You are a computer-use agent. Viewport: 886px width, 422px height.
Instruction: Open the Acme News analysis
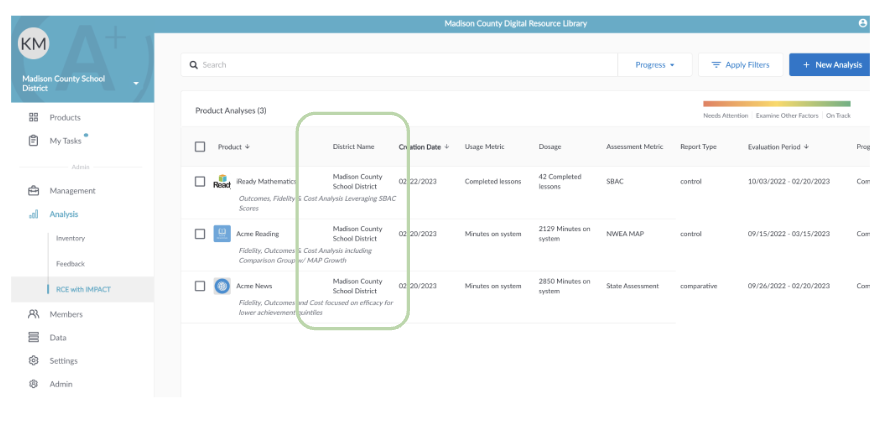[x=254, y=286]
